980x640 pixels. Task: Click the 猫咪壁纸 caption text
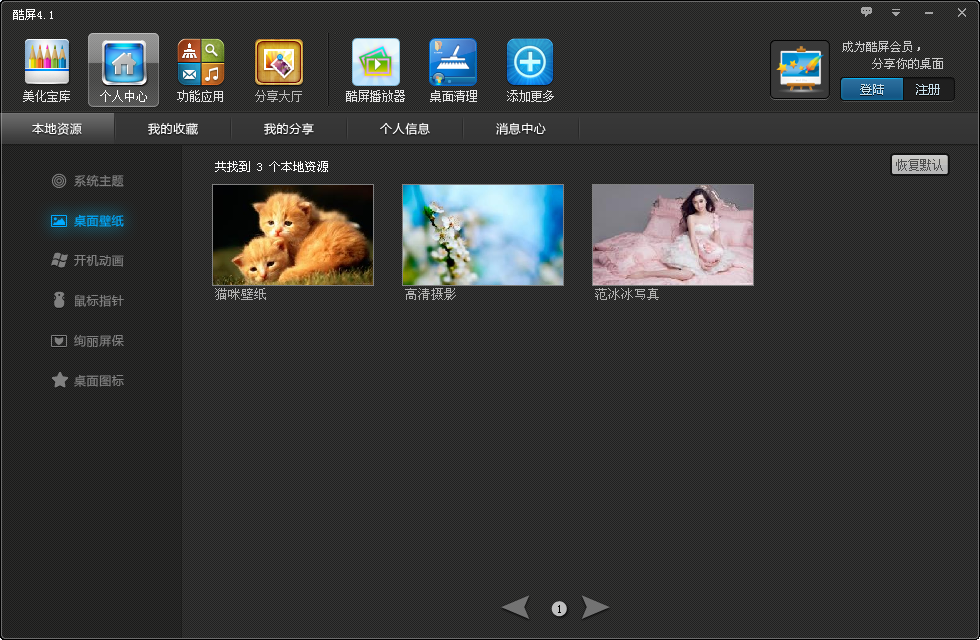tap(241, 294)
